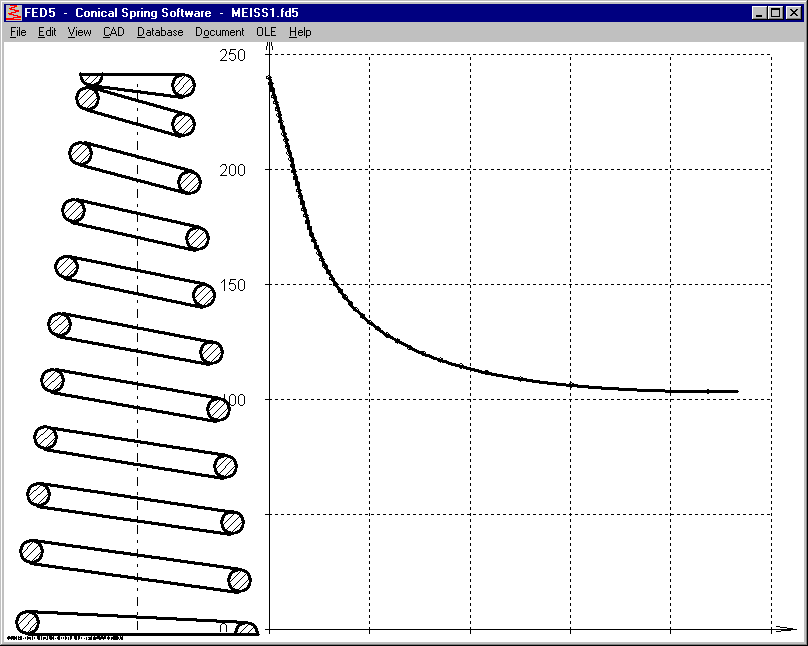The width and height of the screenshot is (808, 646).
Task: Close the FED5 Conical Spring Software window
Action: [792, 13]
